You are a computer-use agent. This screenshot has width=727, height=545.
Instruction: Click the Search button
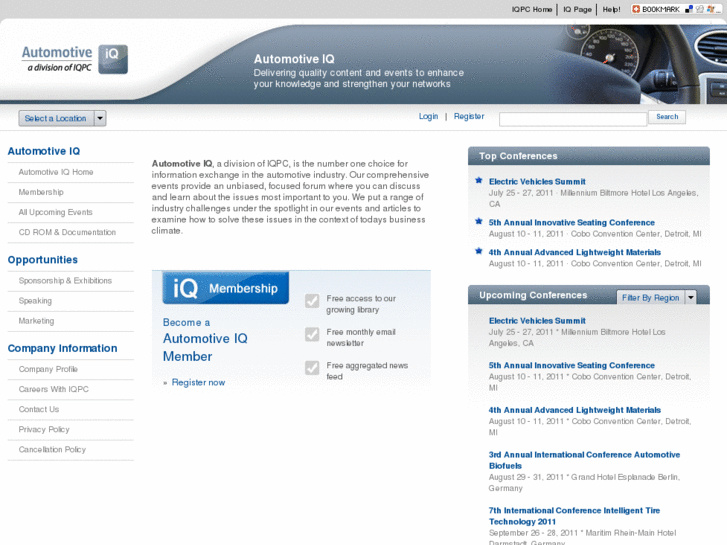667,117
